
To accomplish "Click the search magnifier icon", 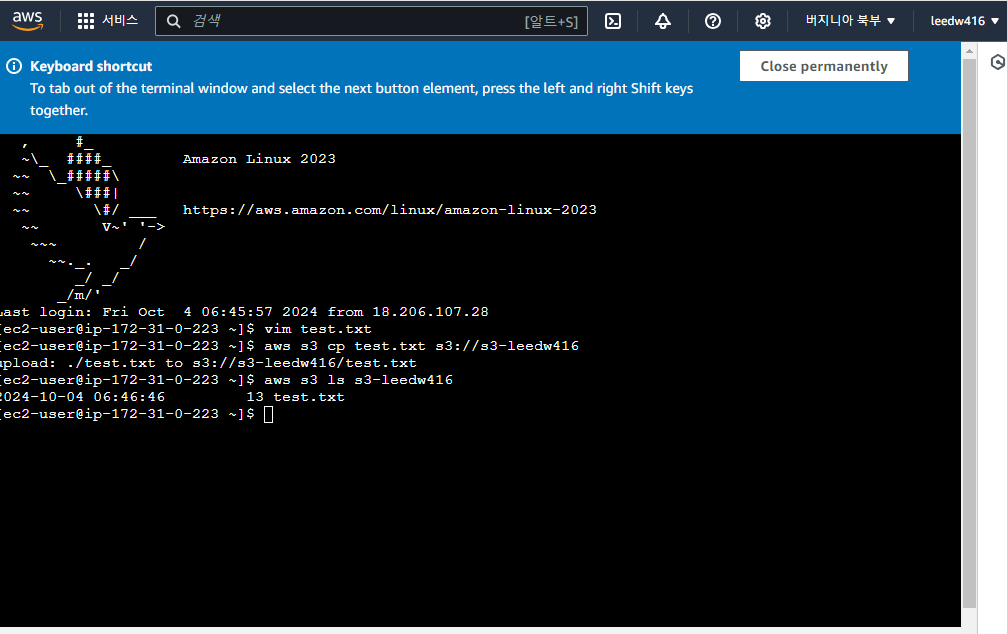I will coord(173,21).
